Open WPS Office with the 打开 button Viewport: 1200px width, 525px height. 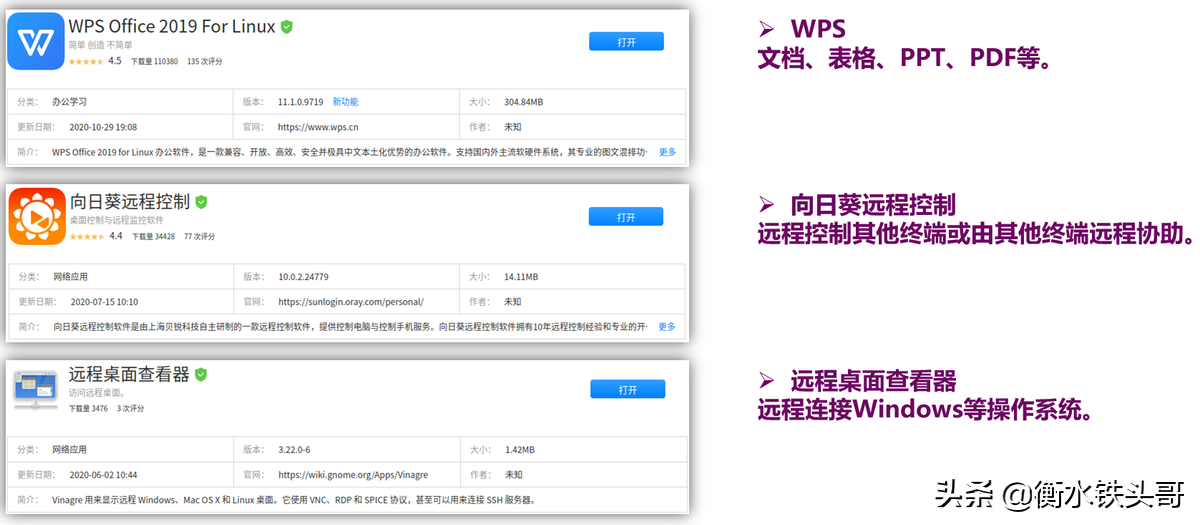[627, 42]
